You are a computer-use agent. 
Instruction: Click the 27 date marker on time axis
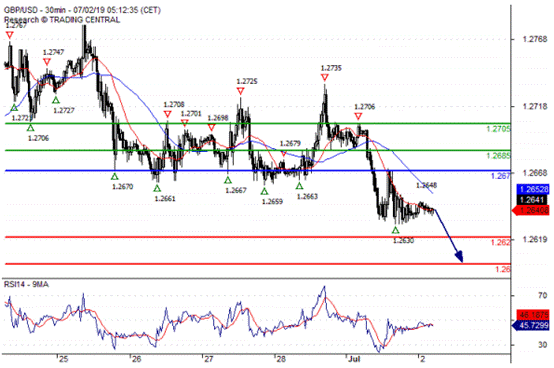pyautogui.click(x=209, y=359)
